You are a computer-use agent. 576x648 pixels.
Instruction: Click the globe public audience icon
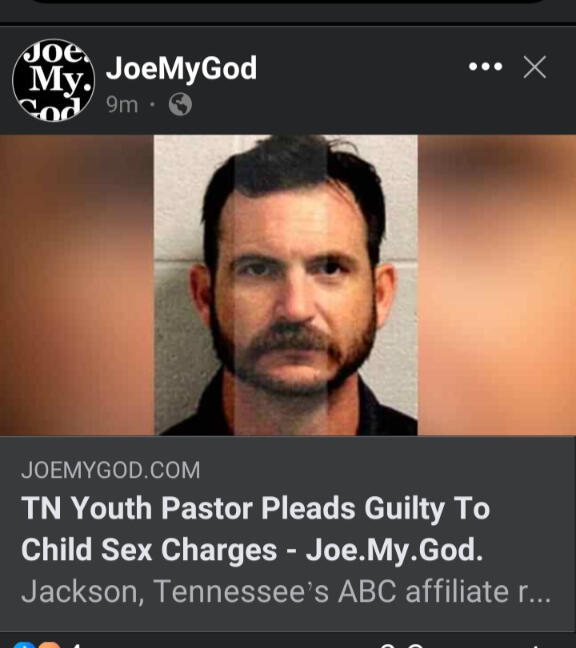tap(180, 104)
